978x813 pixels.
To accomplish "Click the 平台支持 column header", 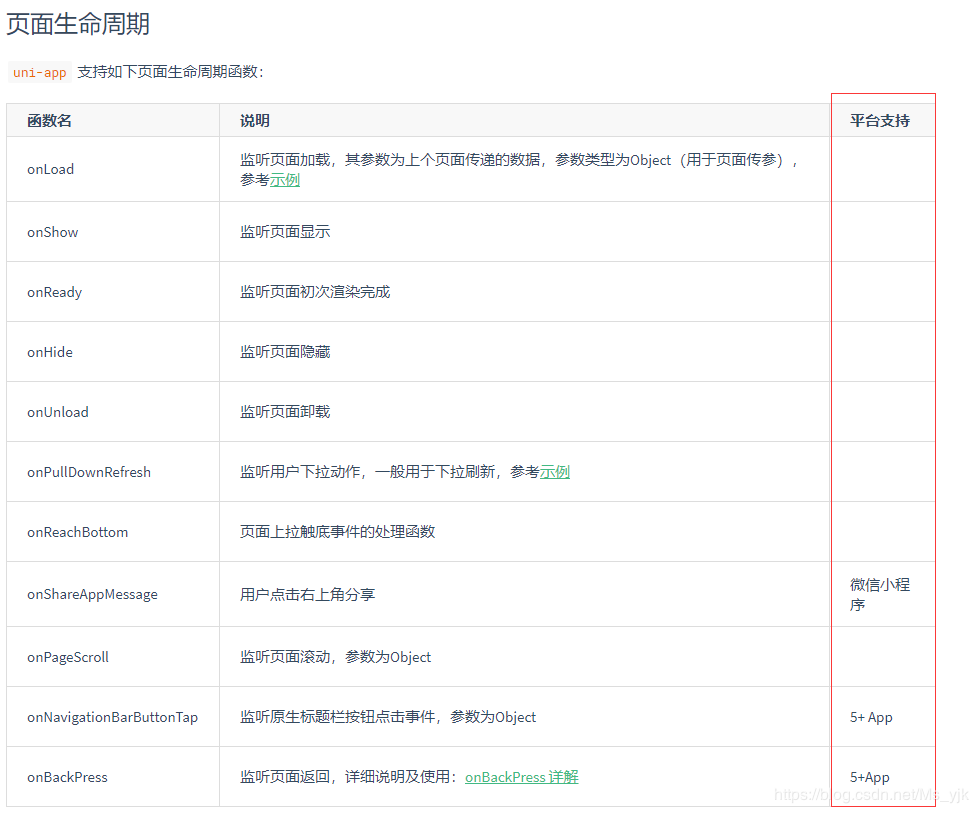I will pos(879,121).
